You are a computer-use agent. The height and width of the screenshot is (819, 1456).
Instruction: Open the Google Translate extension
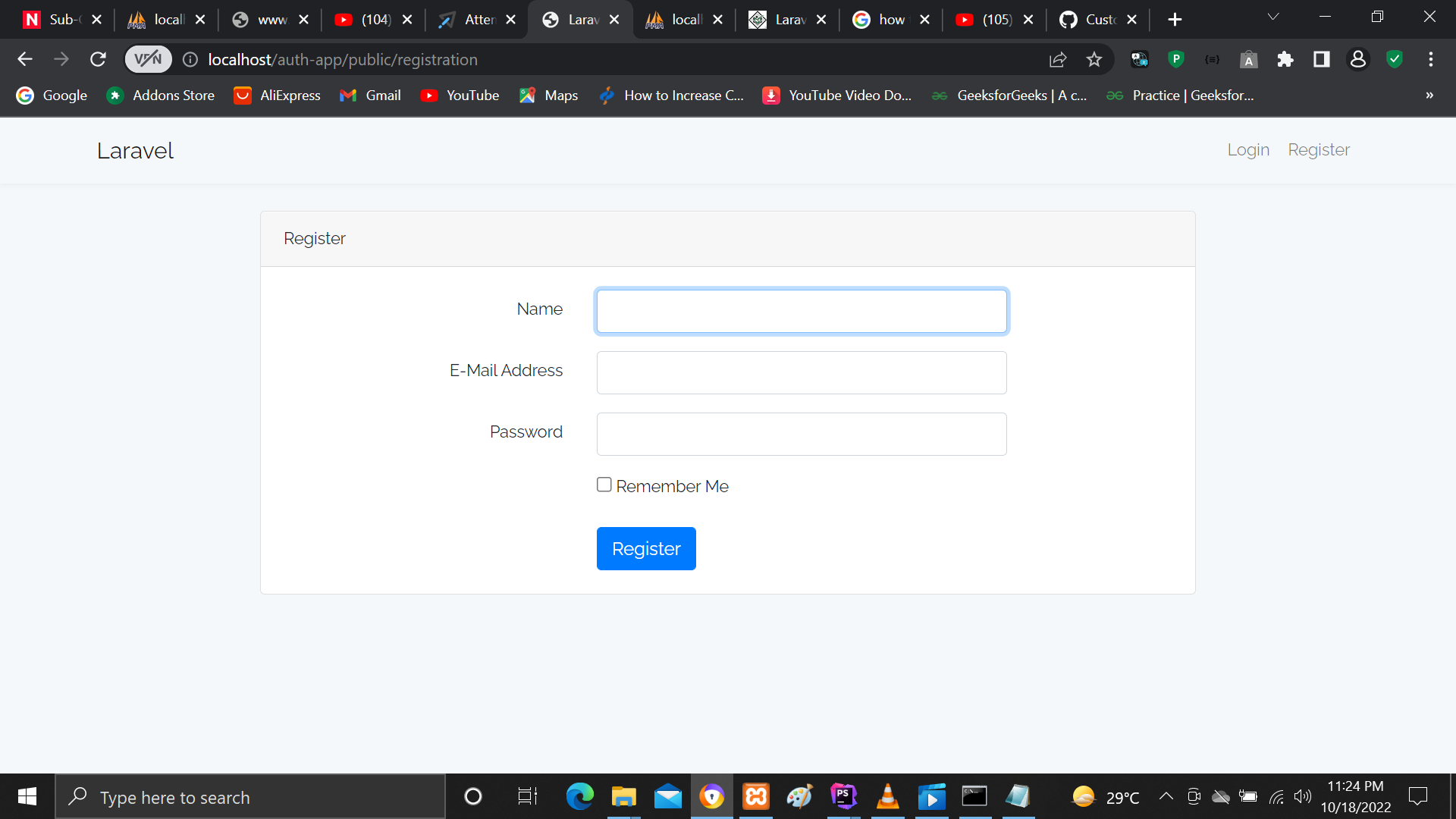(x=1140, y=59)
